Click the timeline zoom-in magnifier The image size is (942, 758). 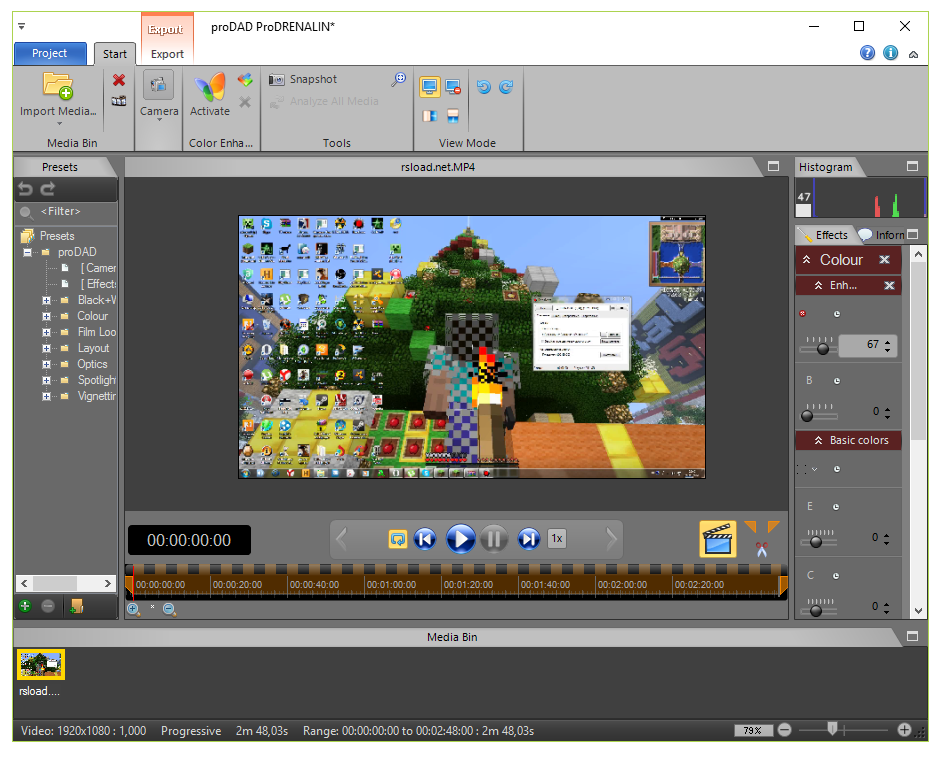click(133, 608)
